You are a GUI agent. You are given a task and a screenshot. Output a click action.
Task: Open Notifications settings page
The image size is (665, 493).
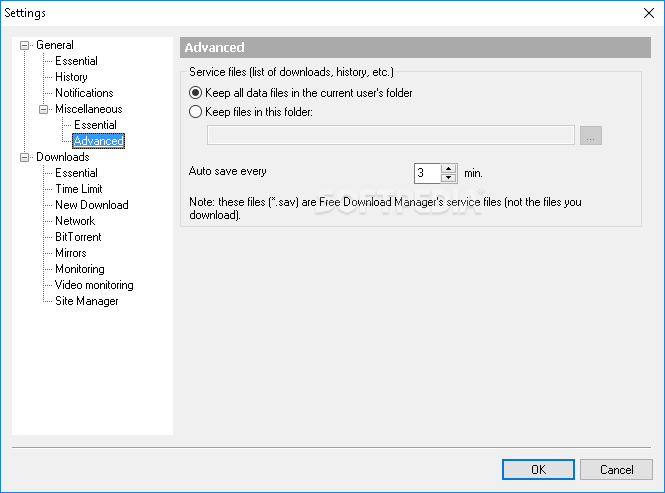84,93
